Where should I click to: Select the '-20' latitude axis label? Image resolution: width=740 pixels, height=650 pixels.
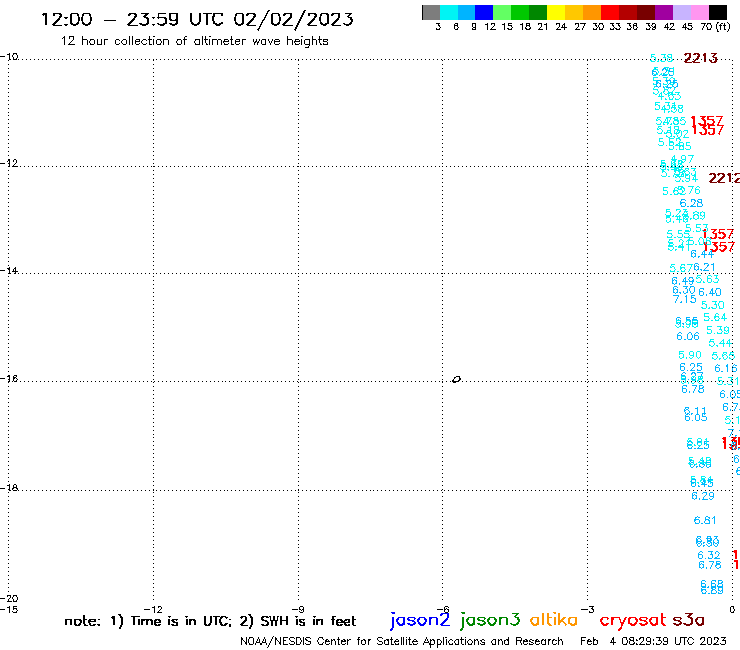click(9, 599)
